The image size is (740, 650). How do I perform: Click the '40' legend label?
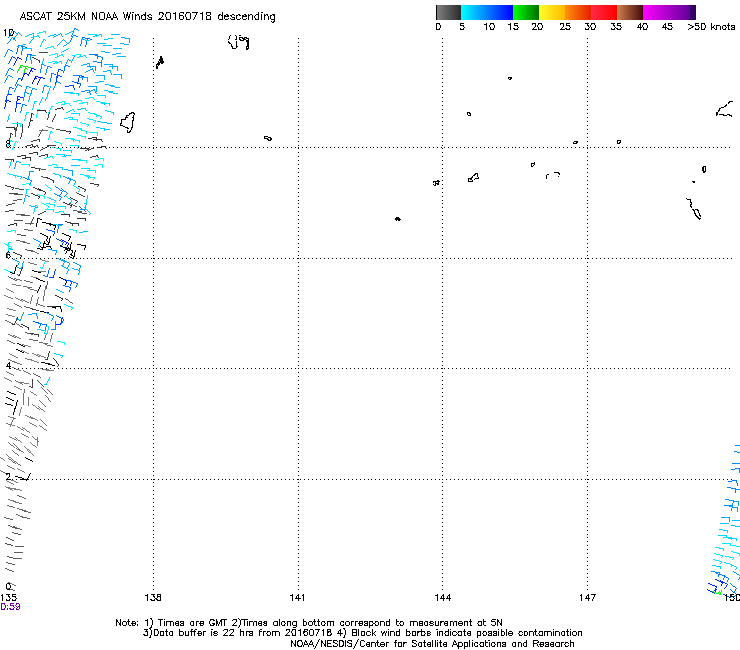pos(642,27)
